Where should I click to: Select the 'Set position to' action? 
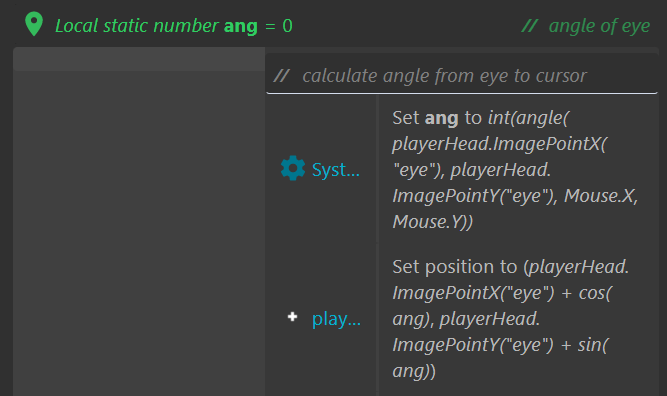coord(510,319)
